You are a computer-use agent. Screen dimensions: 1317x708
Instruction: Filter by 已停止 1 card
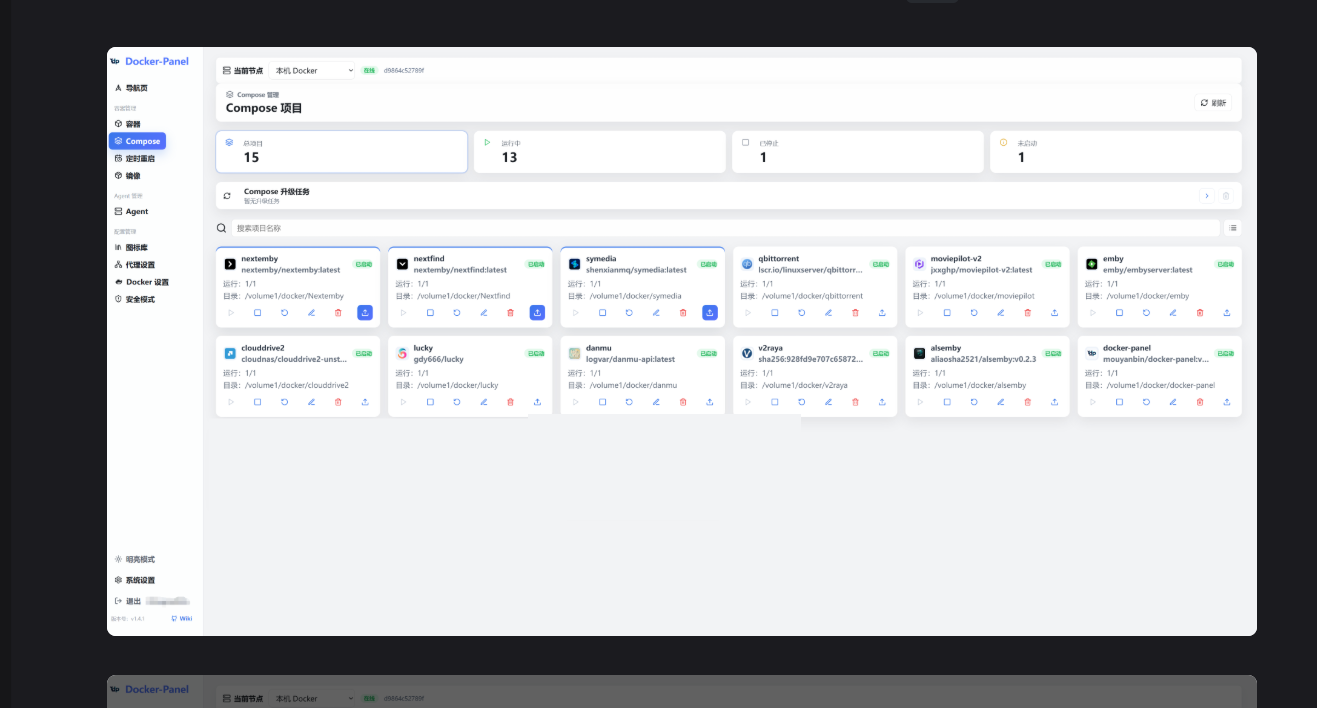point(858,152)
